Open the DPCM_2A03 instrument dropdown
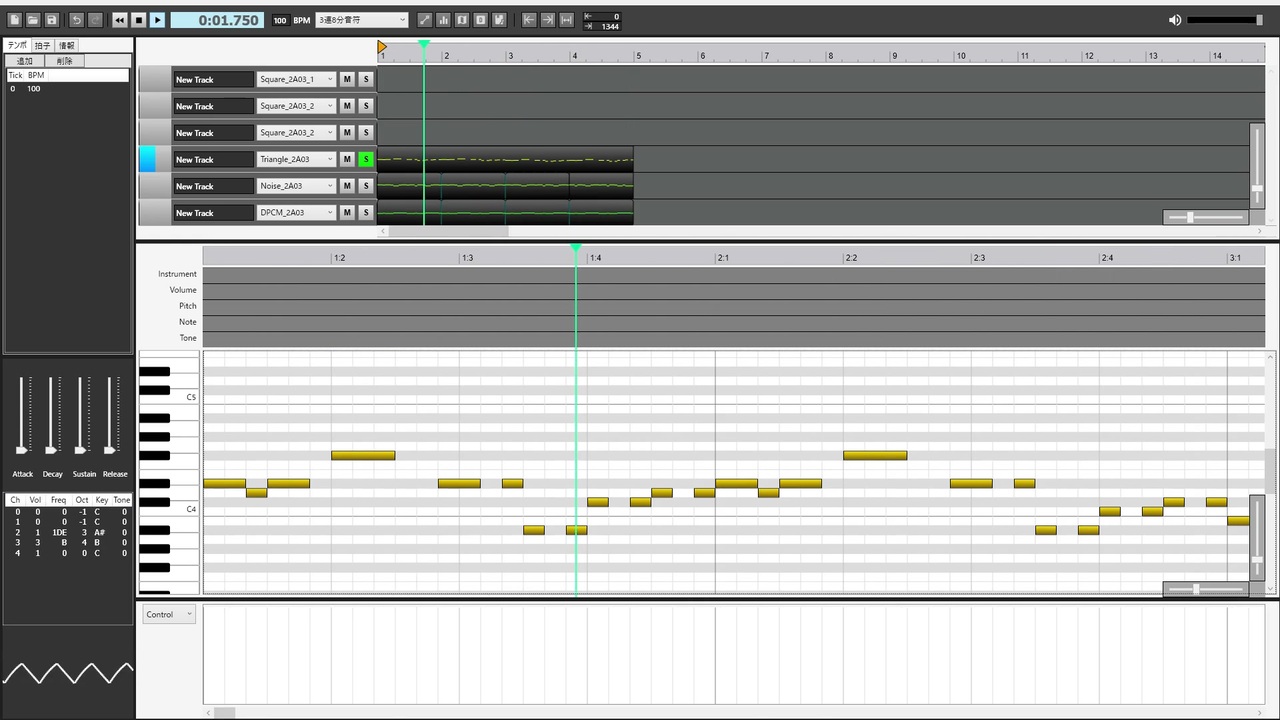 pyautogui.click(x=296, y=212)
